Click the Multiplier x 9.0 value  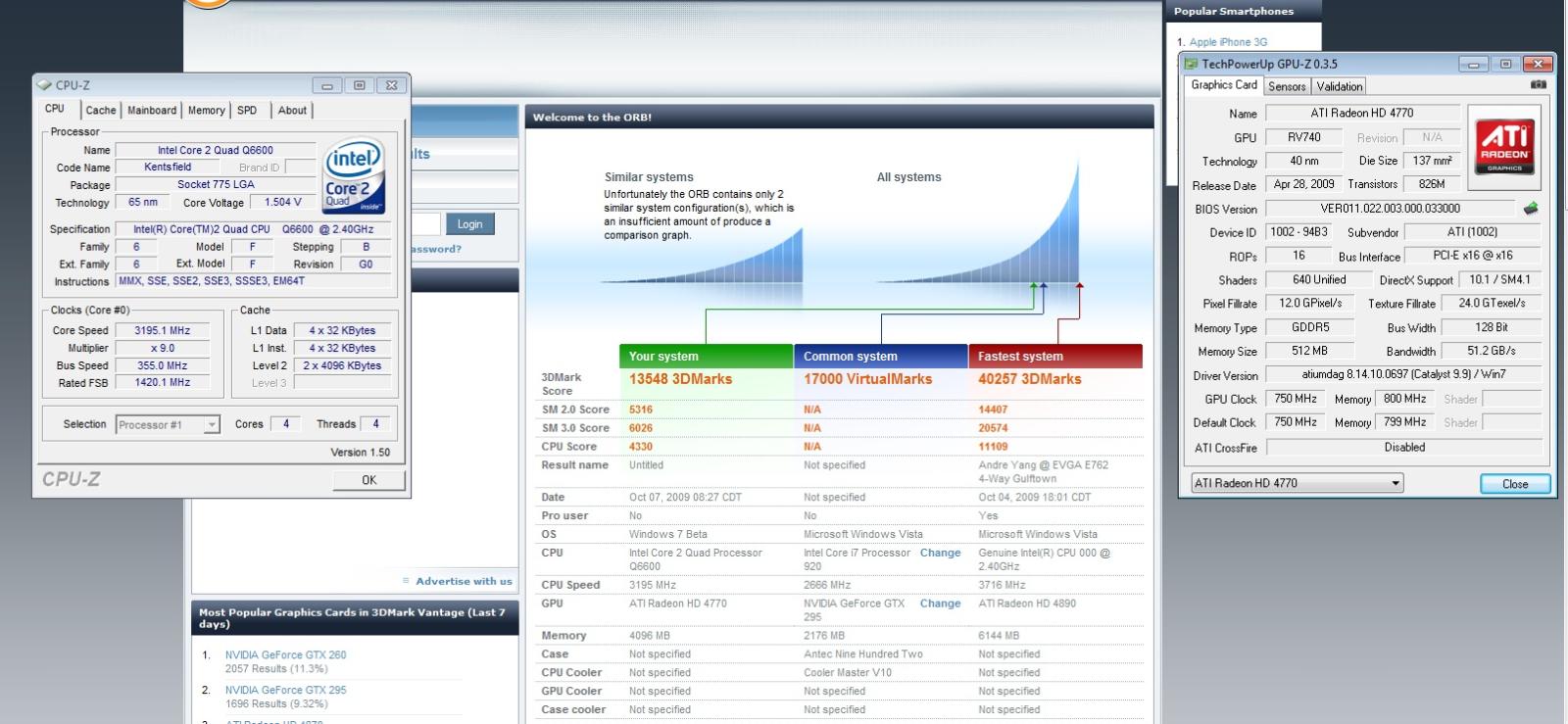(x=163, y=348)
